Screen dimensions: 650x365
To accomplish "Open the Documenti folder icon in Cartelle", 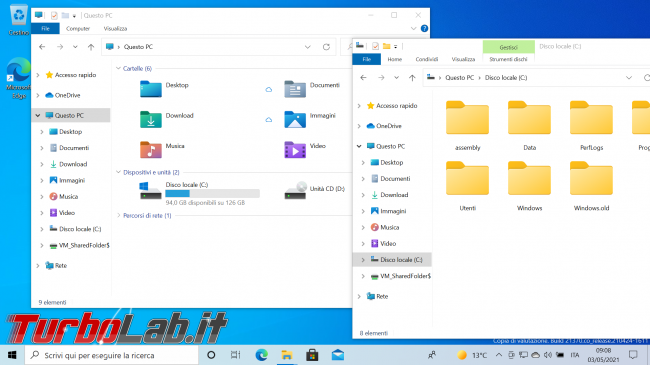I will 295,89.
